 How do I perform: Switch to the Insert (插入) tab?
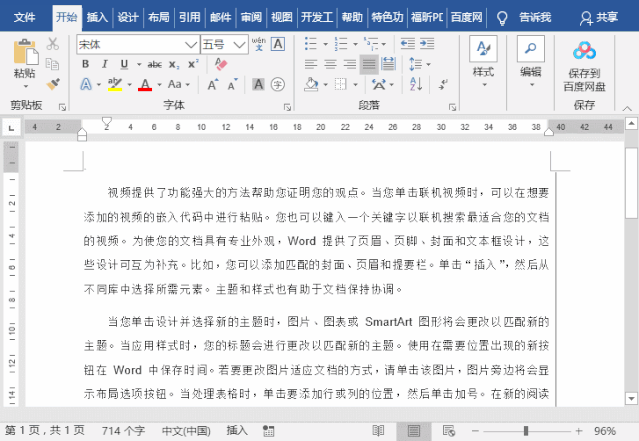click(97, 17)
